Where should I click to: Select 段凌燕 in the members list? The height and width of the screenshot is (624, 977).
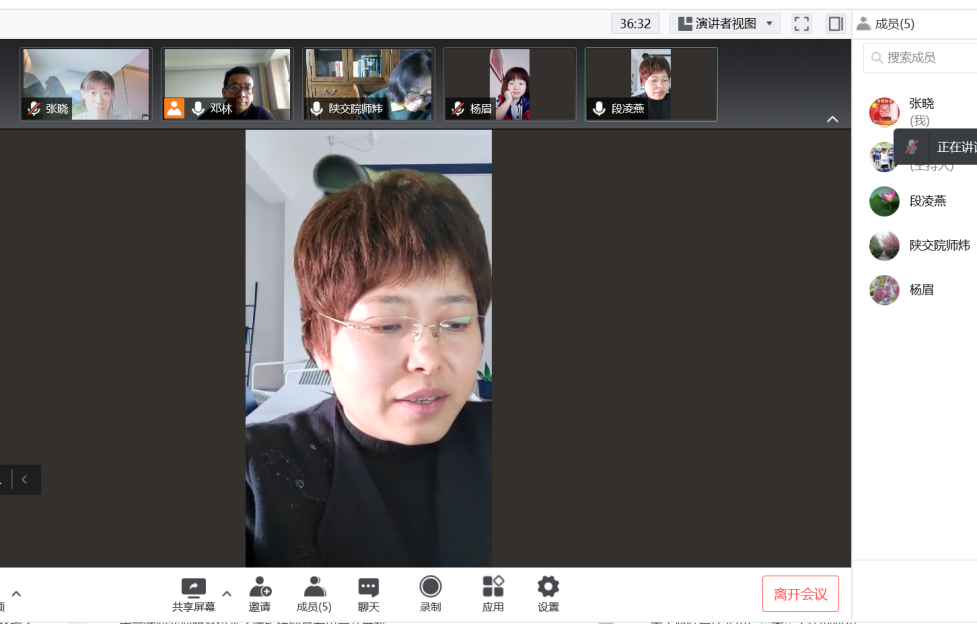point(922,201)
